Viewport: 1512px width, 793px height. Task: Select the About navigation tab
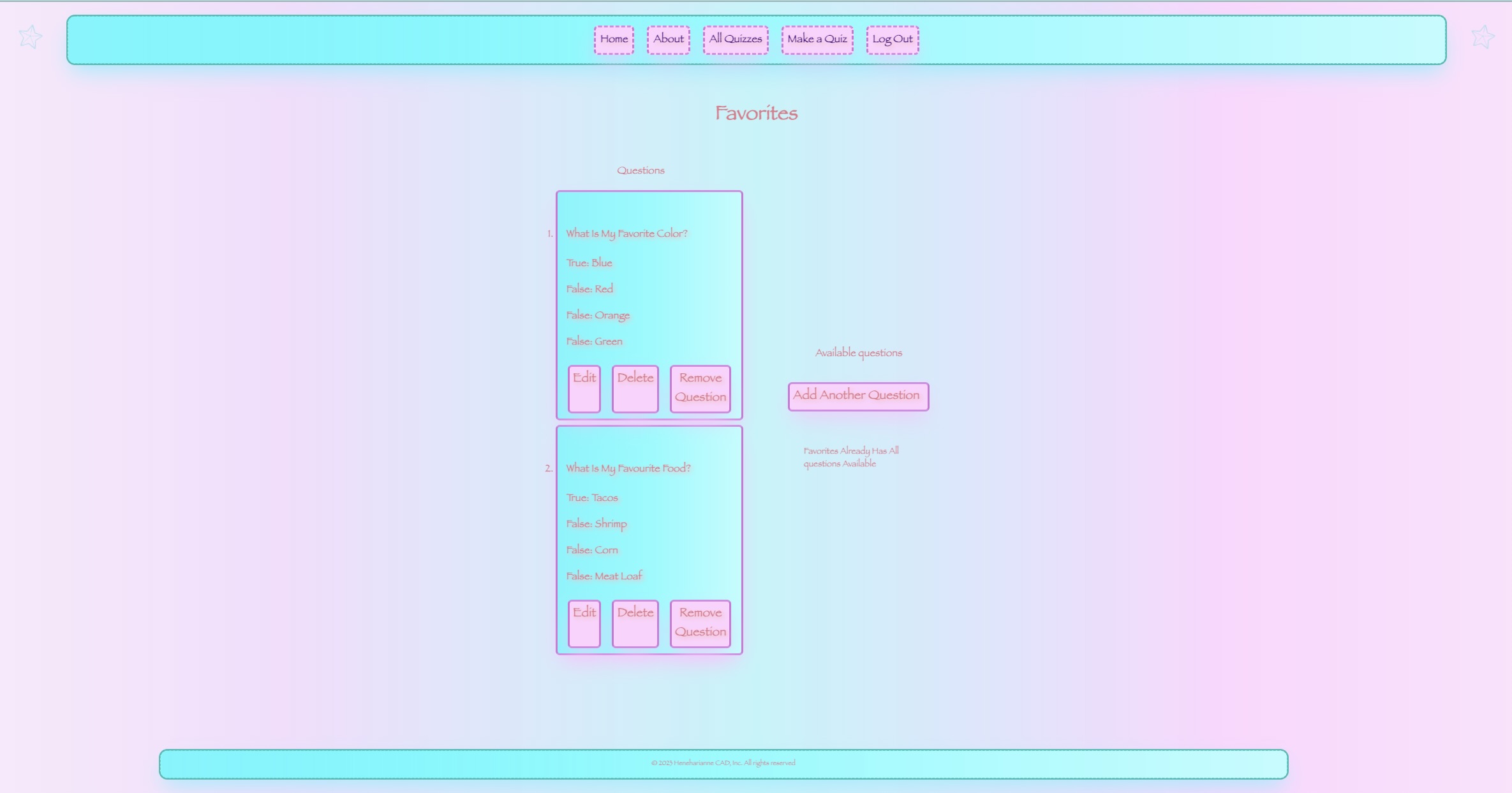(668, 39)
